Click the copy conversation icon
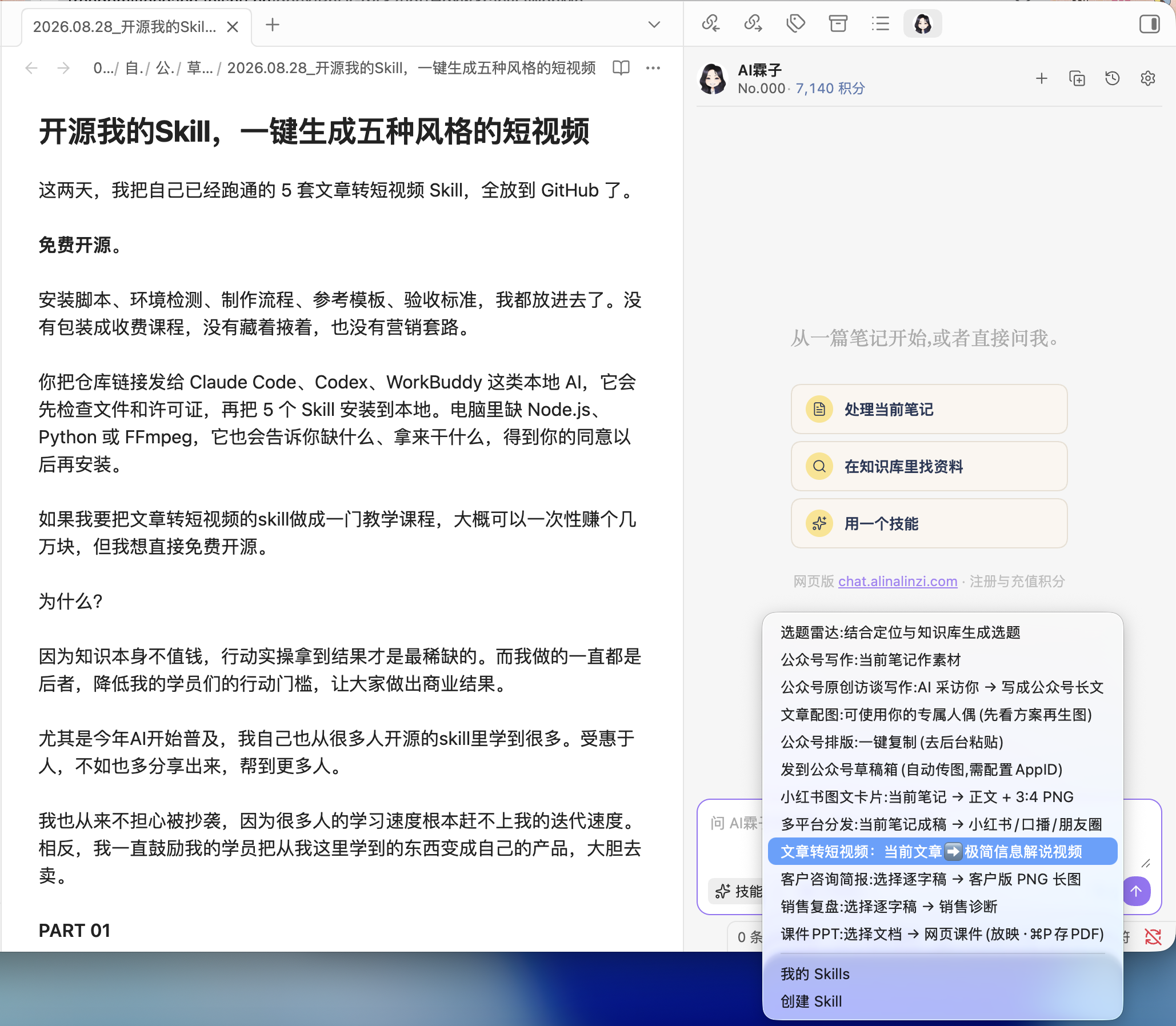This screenshot has width=1176, height=1026. click(1077, 78)
